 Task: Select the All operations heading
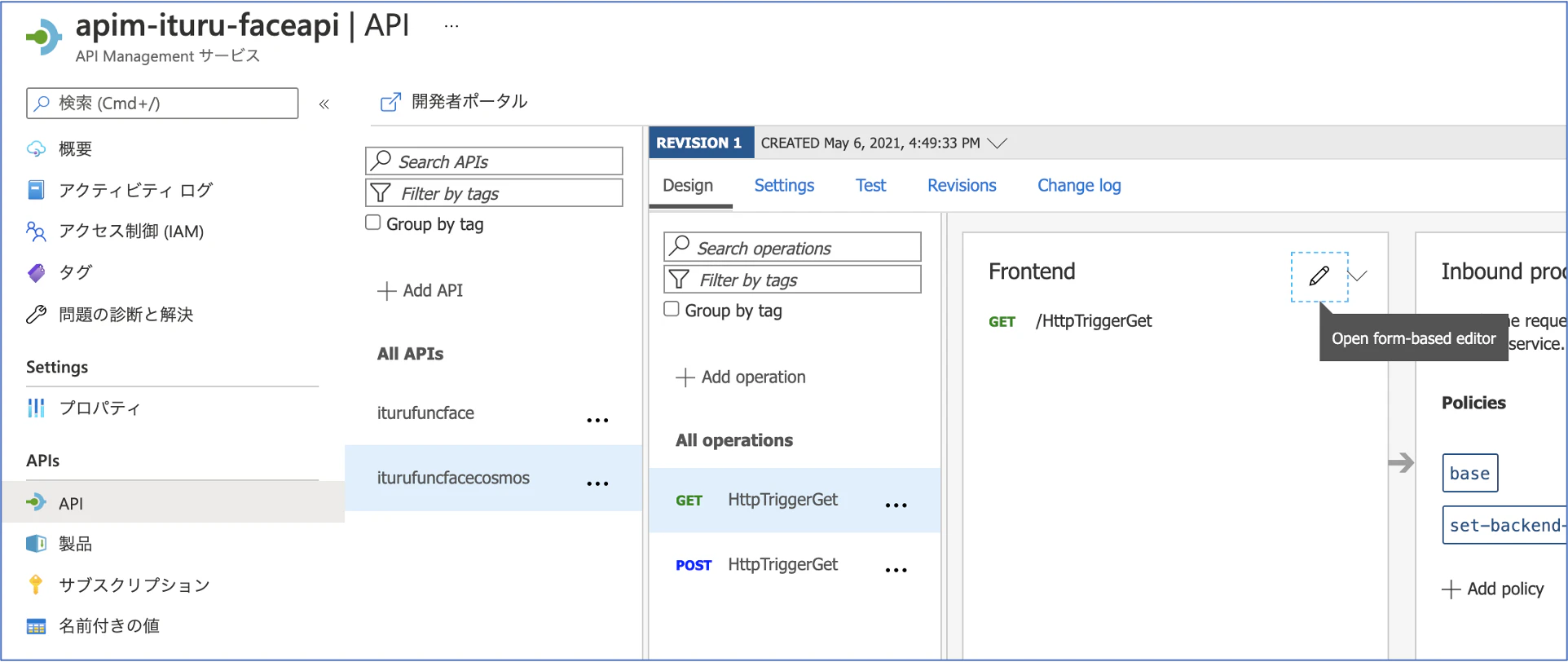coord(734,440)
